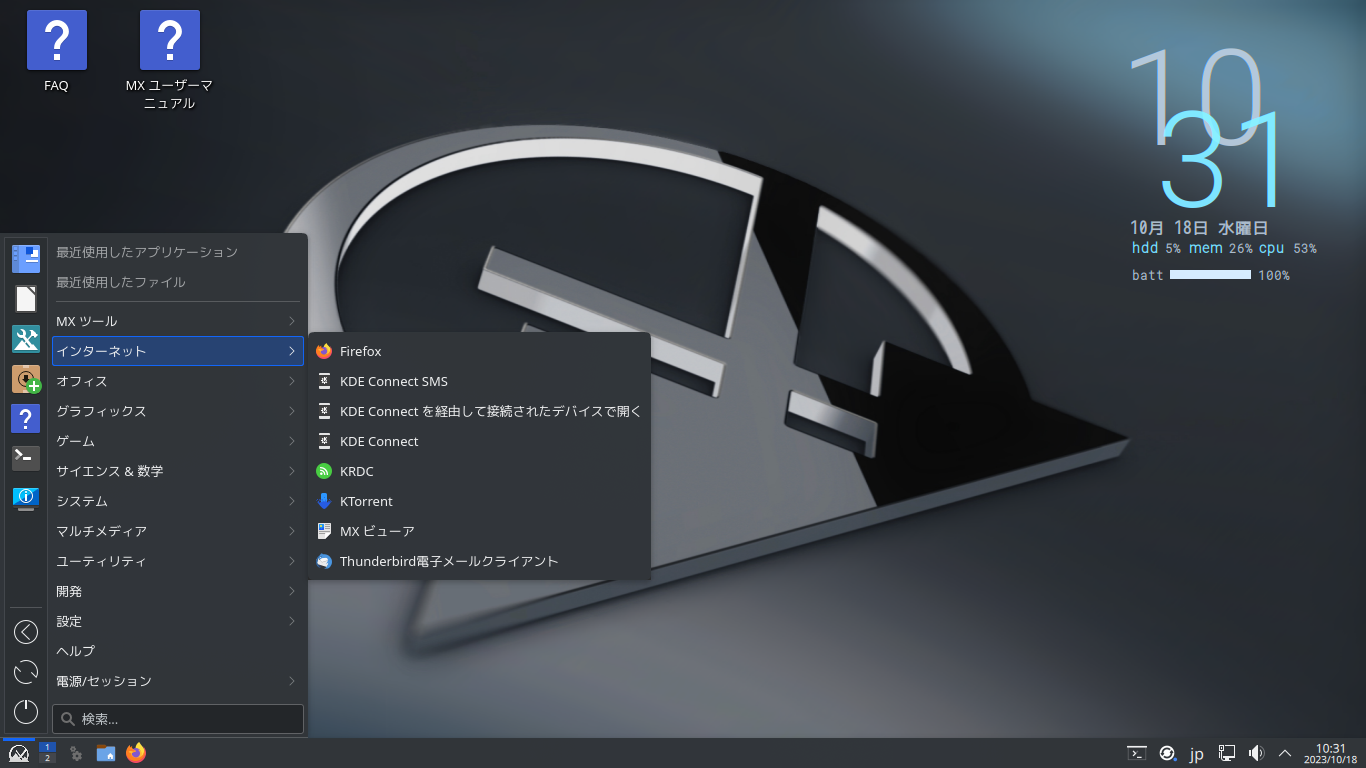Select 最近使用したアプリケーション heading

pos(147,252)
